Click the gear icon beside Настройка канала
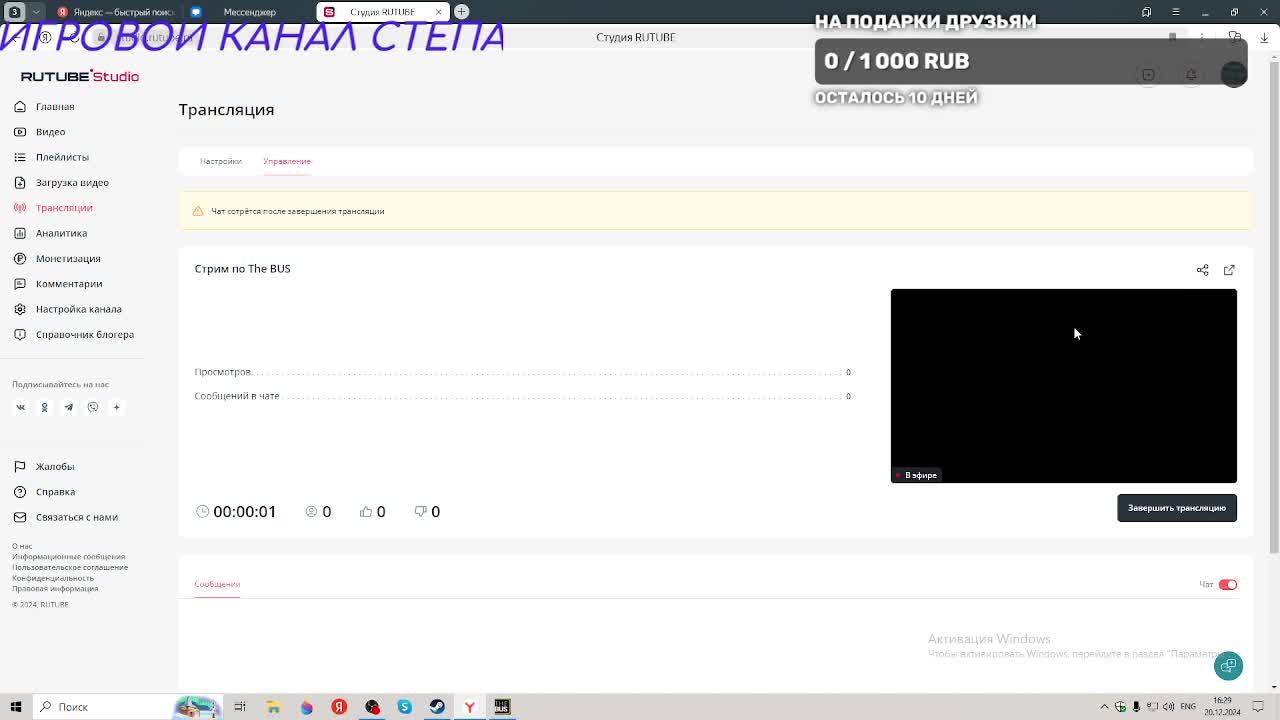1280x720 pixels. (x=20, y=309)
